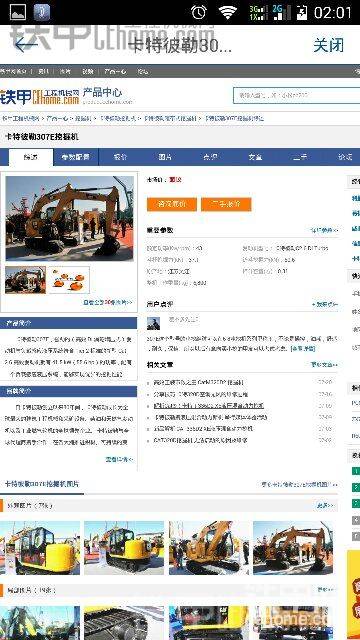The width and height of the screenshot is (360, 640).
Task: Tap the reviewer avatar under 用户点评
Action: point(153,323)
